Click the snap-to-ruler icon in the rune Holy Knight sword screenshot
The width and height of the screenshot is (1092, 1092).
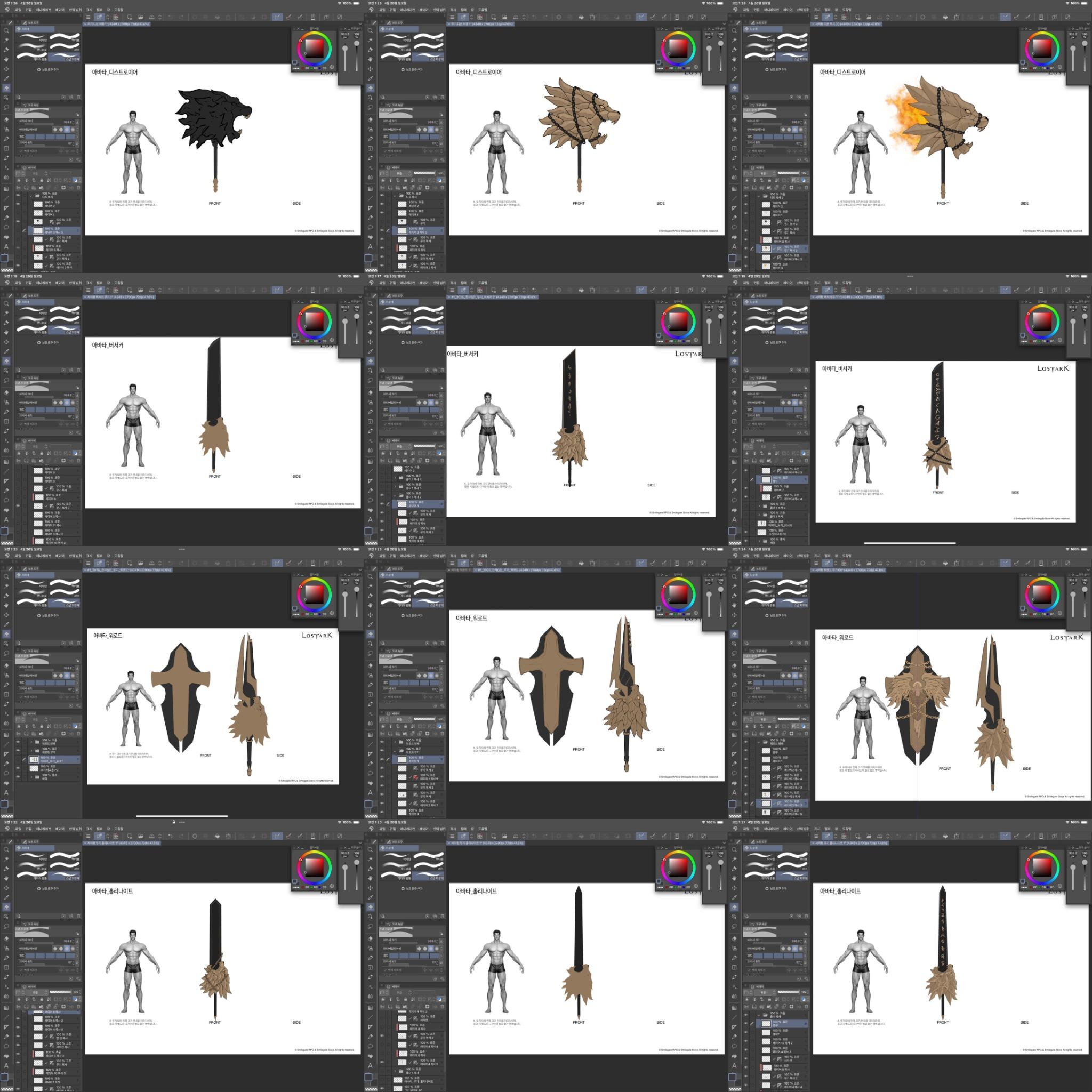tap(1006, 836)
